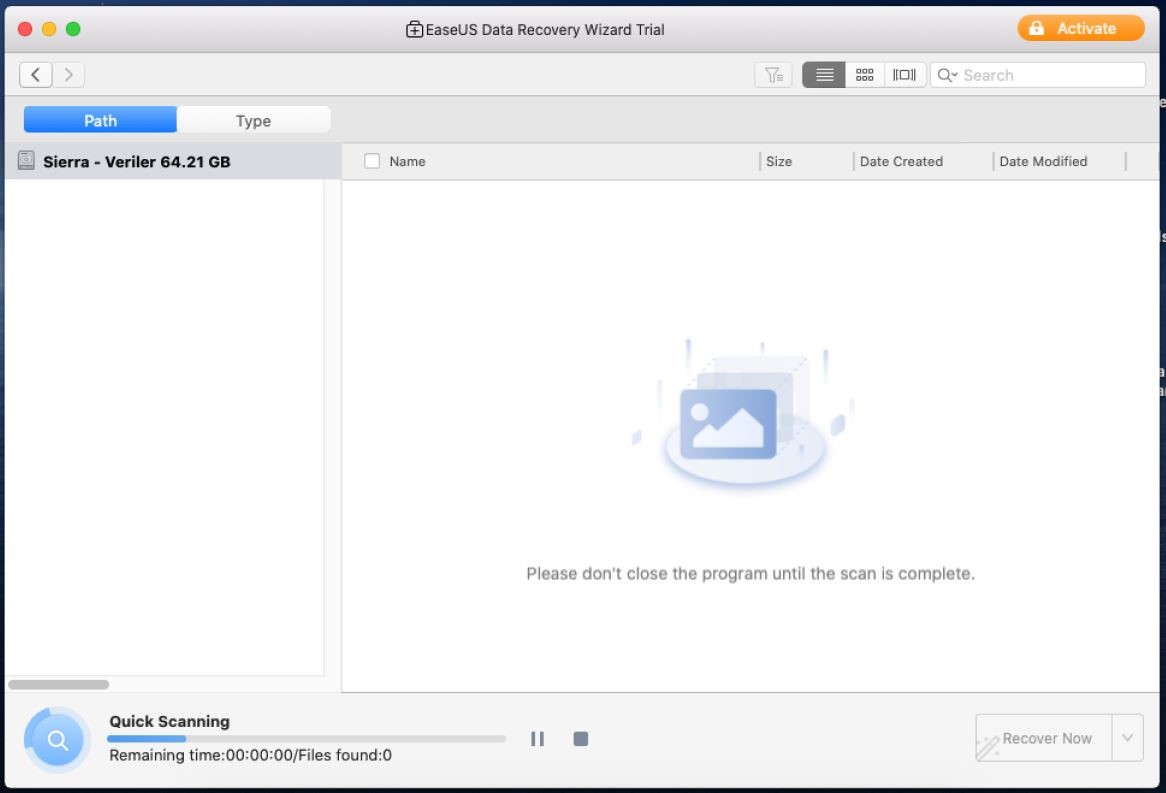Image resolution: width=1166 pixels, height=793 pixels.
Task: Open the Recover Now dropdown arrow
Action: point(1127,738)
